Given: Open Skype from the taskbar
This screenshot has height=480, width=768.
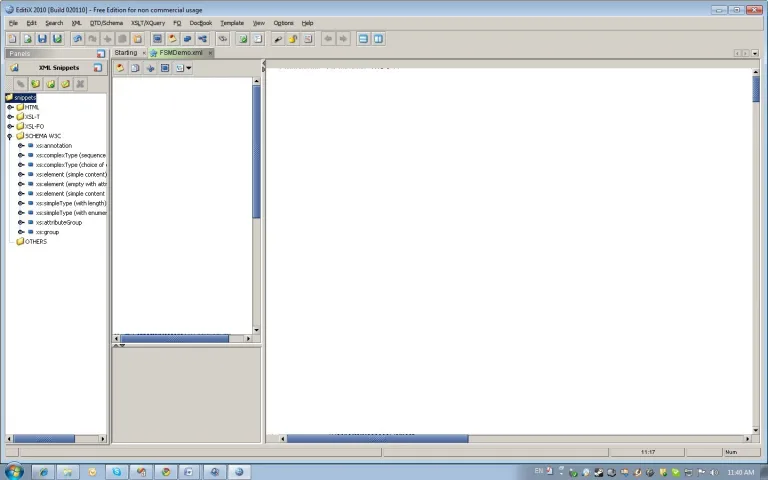Looking at the screenshot, I should (x=117, y=472).
